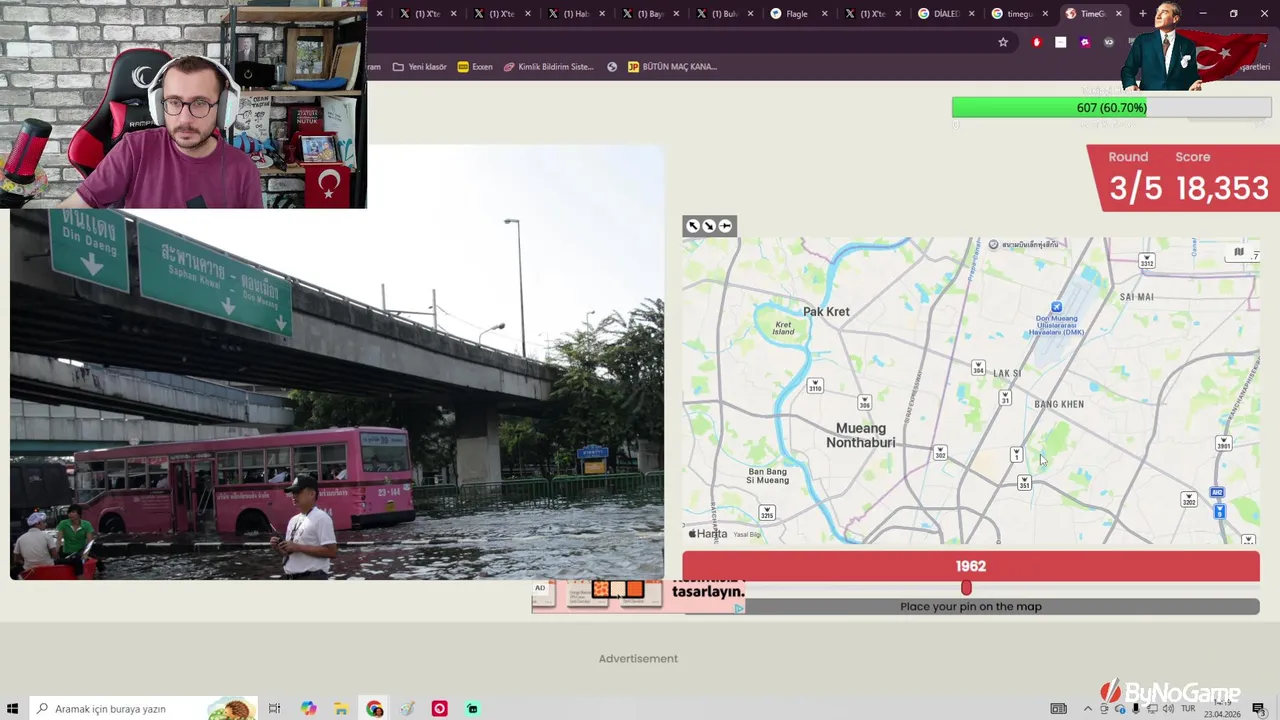Switch to the (1) Bay X browser tab

(x=649, y=14)
